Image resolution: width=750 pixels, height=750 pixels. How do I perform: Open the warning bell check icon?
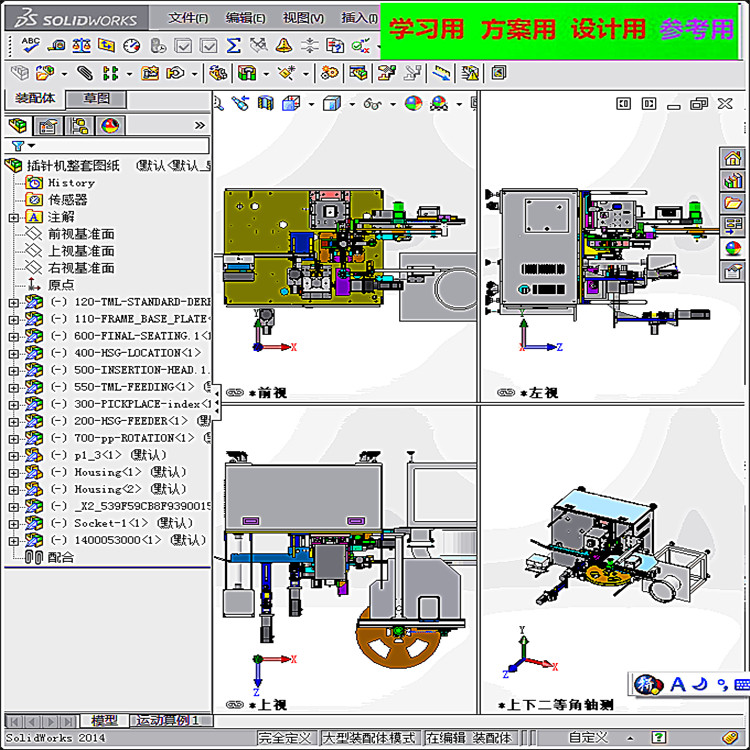point(284,46)
